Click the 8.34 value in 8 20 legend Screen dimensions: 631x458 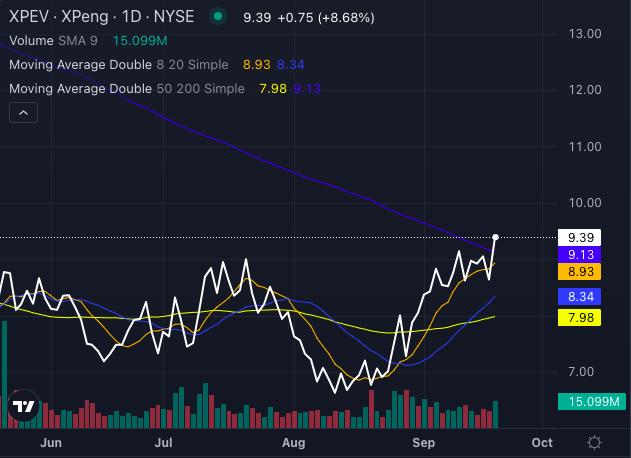coord(291,64)
